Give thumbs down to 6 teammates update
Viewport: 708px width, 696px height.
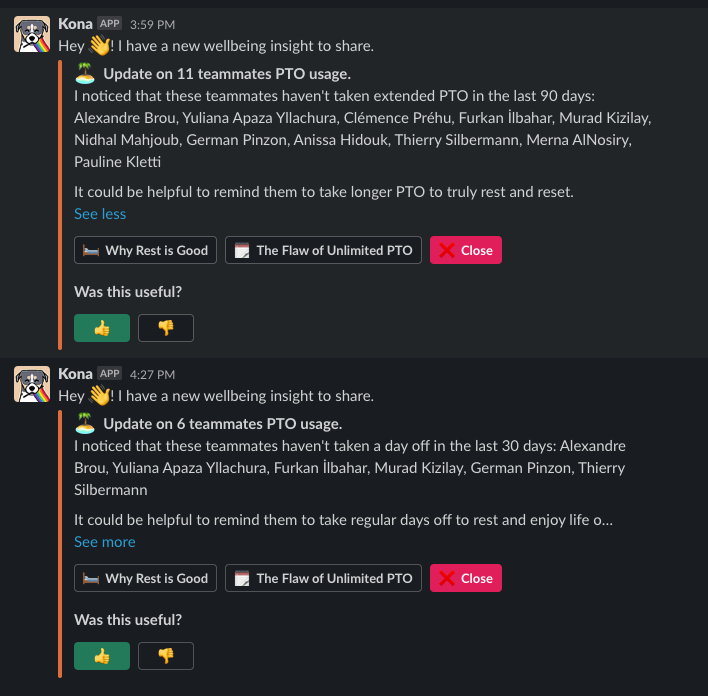tap(166, 656)
